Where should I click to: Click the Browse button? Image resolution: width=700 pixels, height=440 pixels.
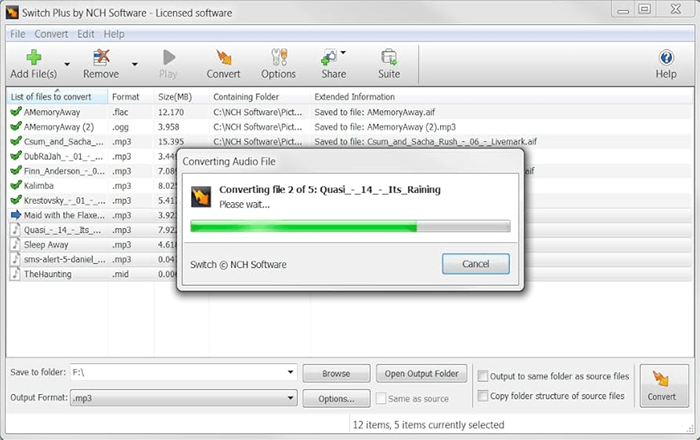click(336, 374)
